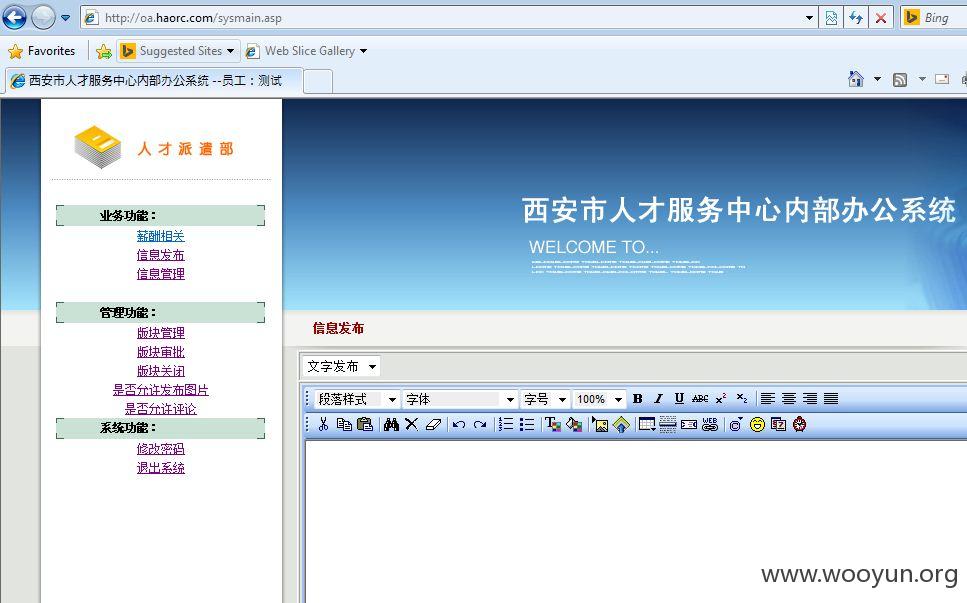Open 版块审批 link

tap(160, 351)
